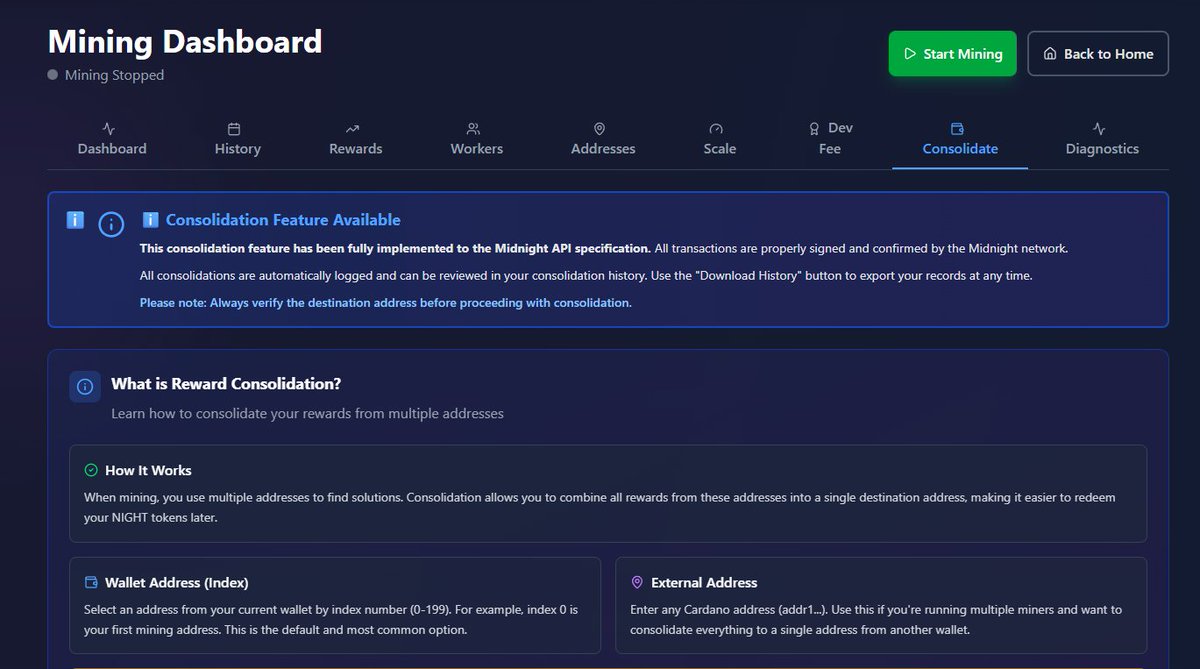Click the info emoji before Consolidation Feature Available
The height and width of the screenshot is (669, 1200).
pos(150,220)
